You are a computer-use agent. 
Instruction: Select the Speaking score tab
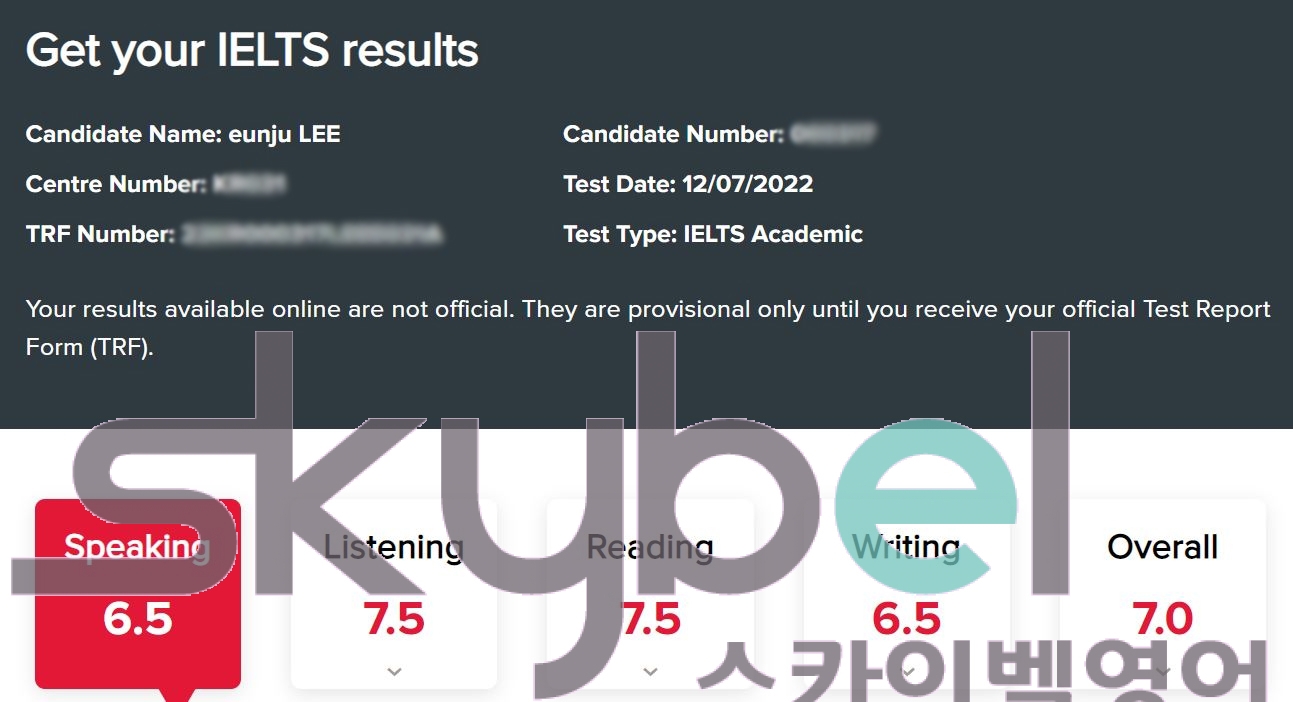click(138, 594)
